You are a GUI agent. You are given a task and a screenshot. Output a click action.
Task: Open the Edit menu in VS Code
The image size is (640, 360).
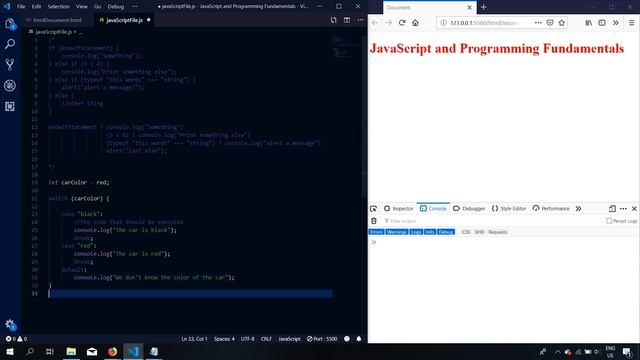(36, 7)
